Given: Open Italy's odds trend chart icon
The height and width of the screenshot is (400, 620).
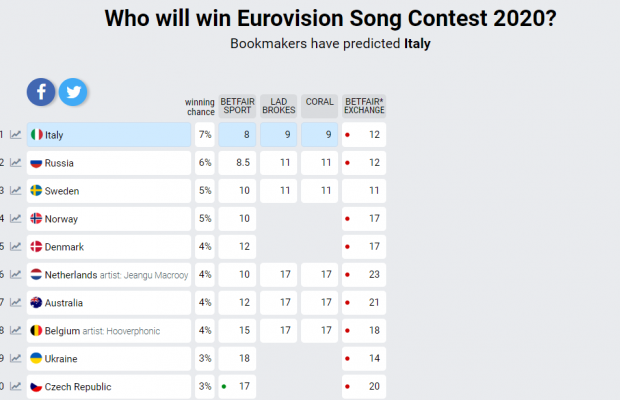Looking at the screenshot, I should [x=15, y=135].
